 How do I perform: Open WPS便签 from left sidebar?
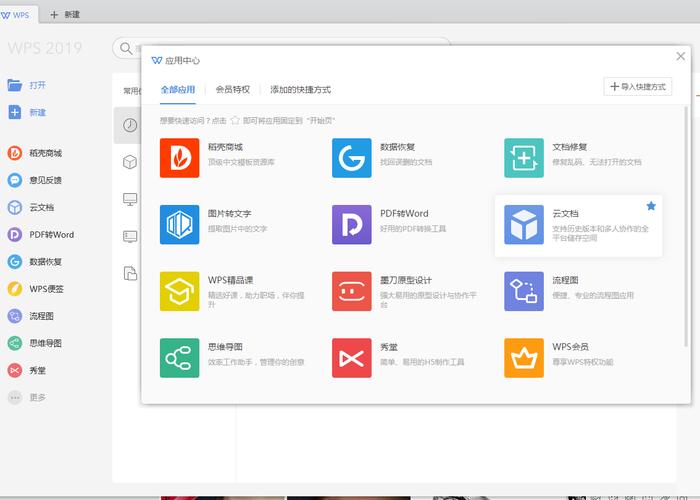tap(35, 289)
